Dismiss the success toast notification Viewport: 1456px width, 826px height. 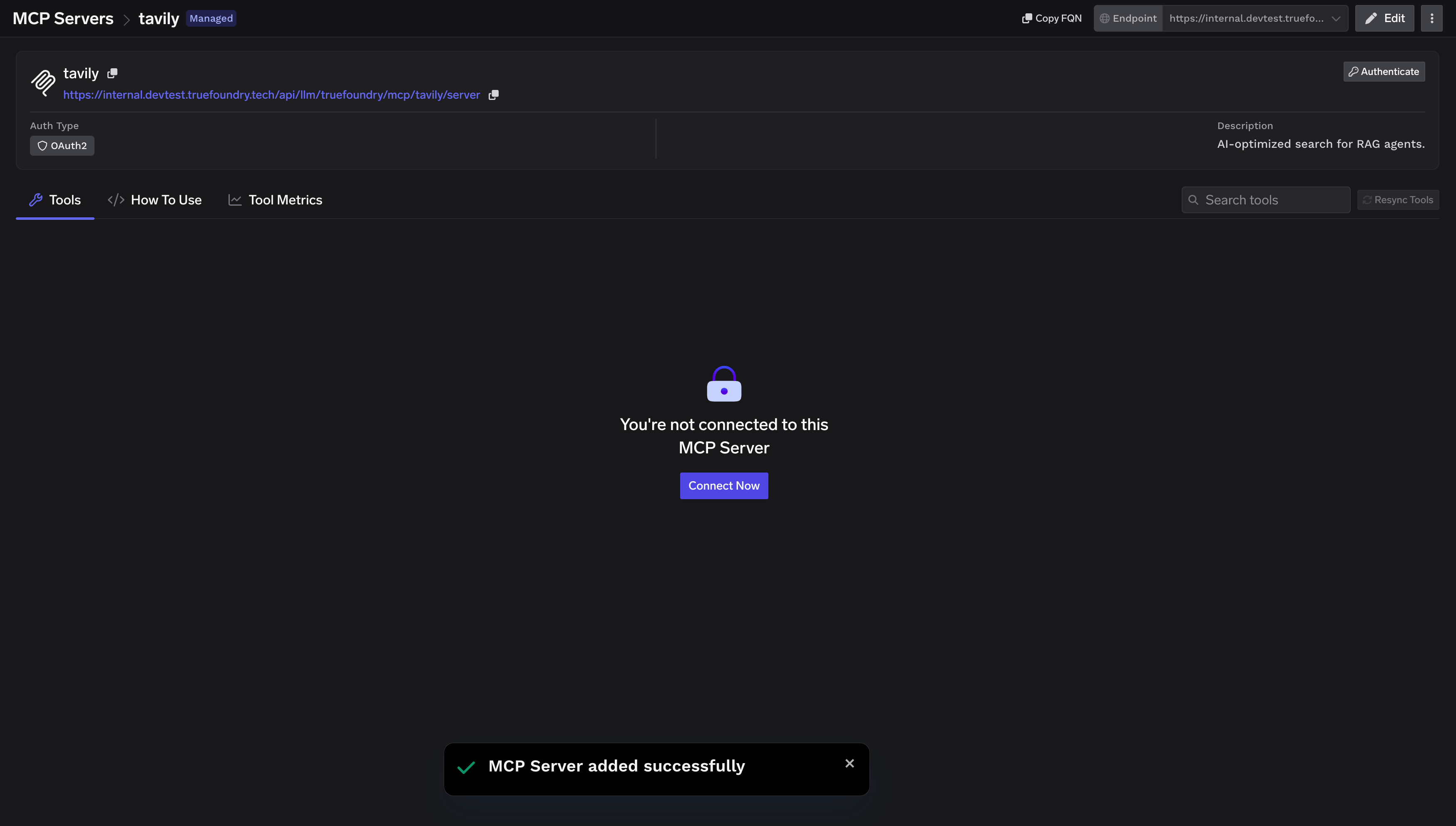[x=849, y=764]
